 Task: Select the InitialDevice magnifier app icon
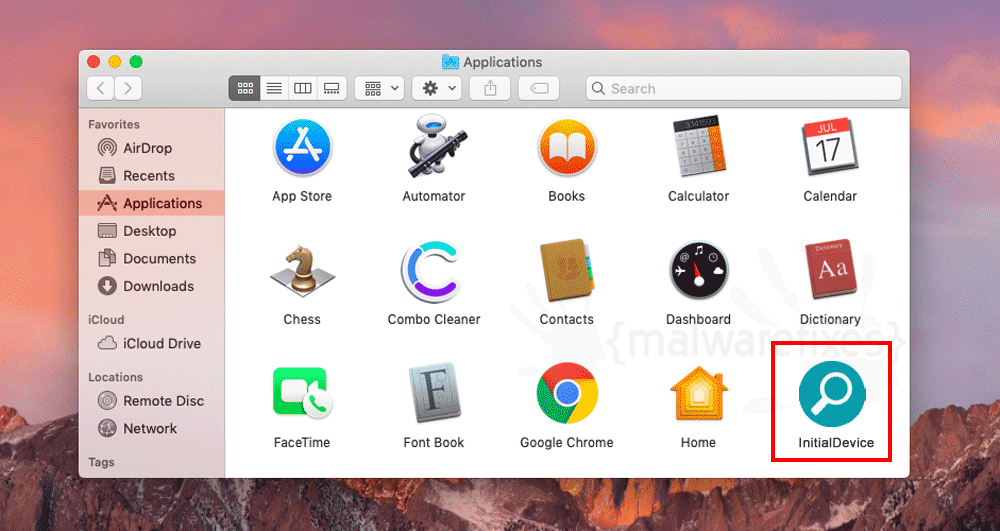tap(832, 394)
